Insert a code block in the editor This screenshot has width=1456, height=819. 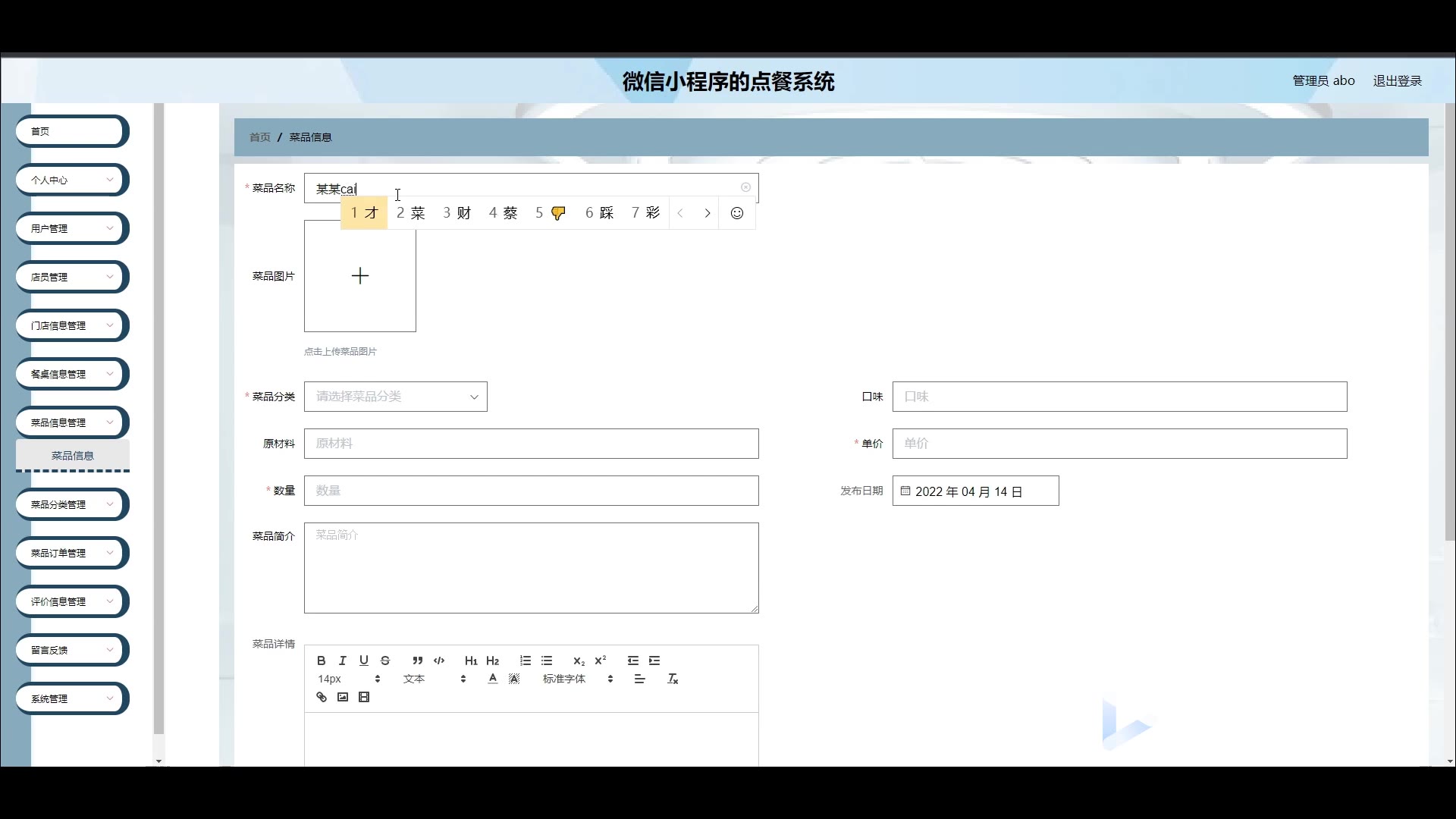439,661
